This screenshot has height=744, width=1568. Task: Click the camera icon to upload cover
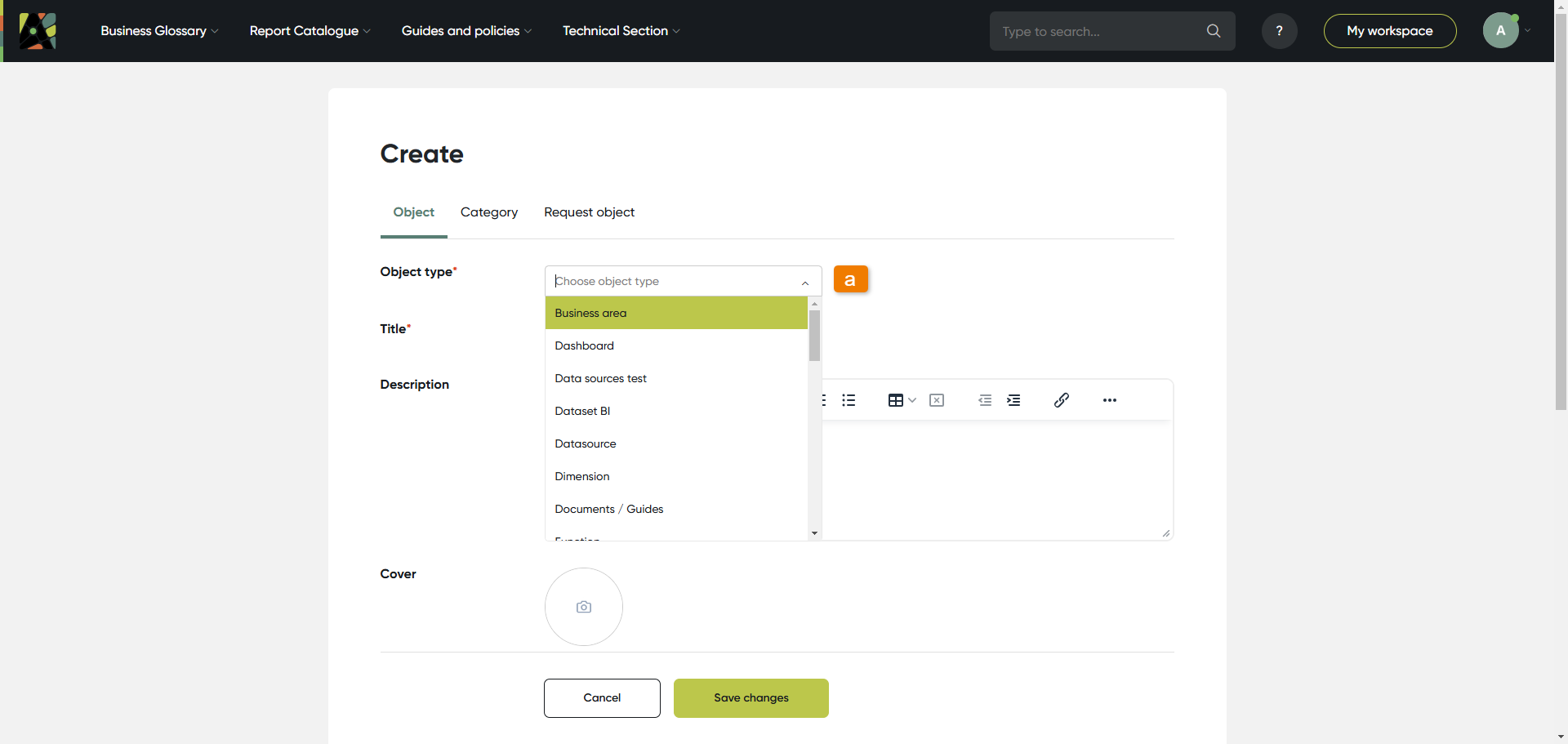[x=584, y=607]
